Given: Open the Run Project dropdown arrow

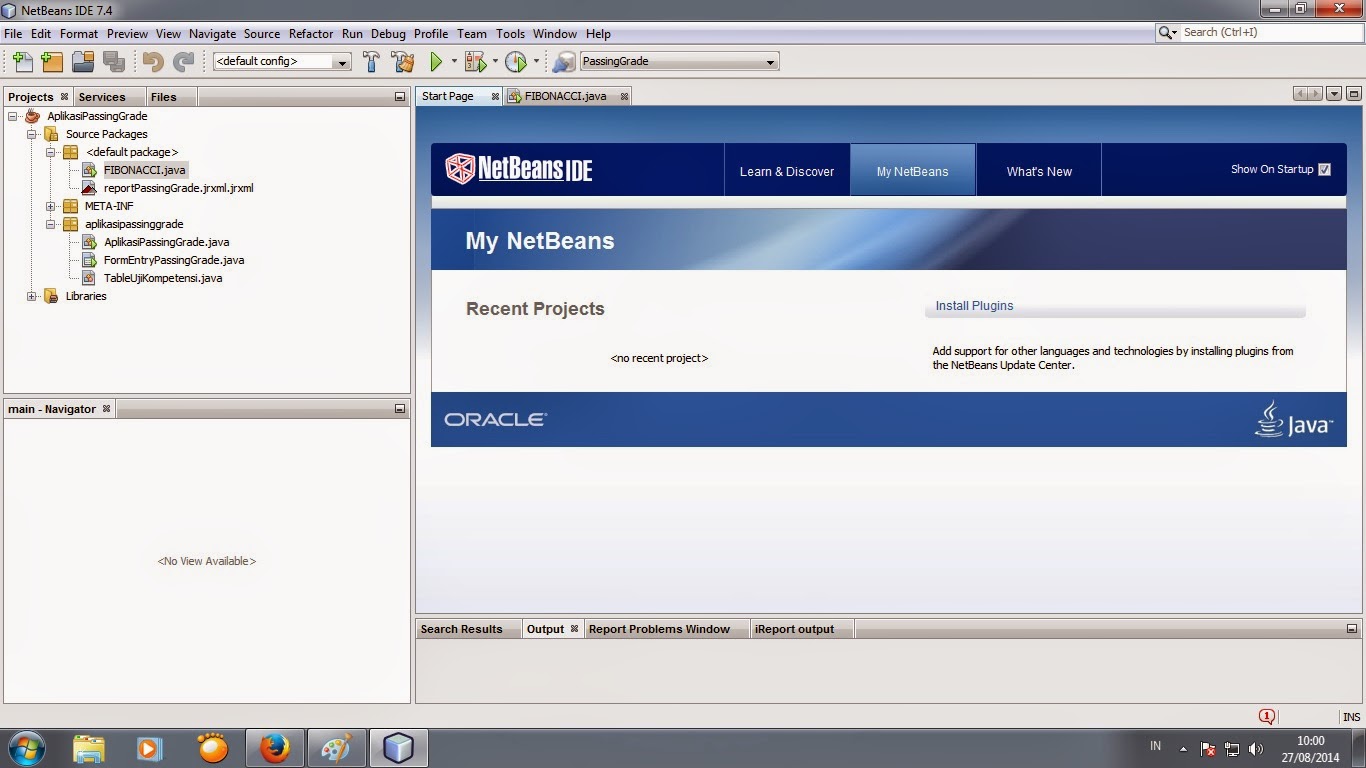Looking at the screenshot, I should (x=454, y=62).
